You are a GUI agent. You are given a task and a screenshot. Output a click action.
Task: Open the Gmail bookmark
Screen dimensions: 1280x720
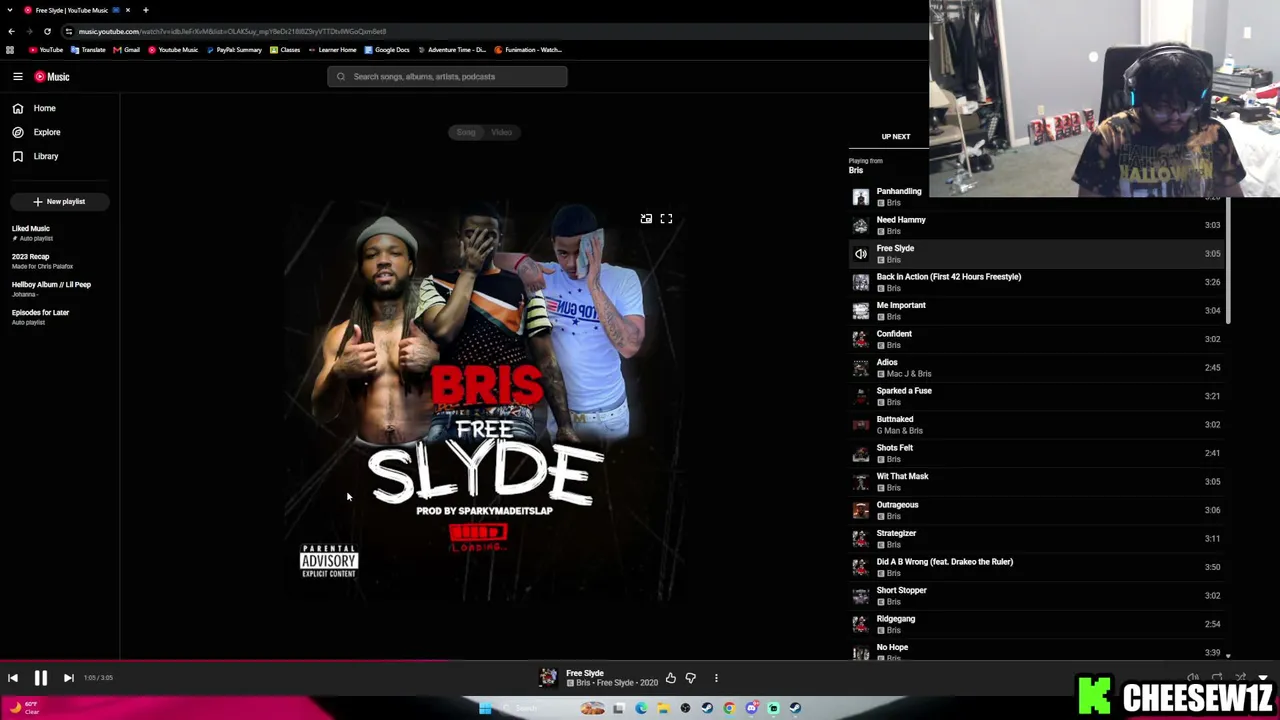127,50
